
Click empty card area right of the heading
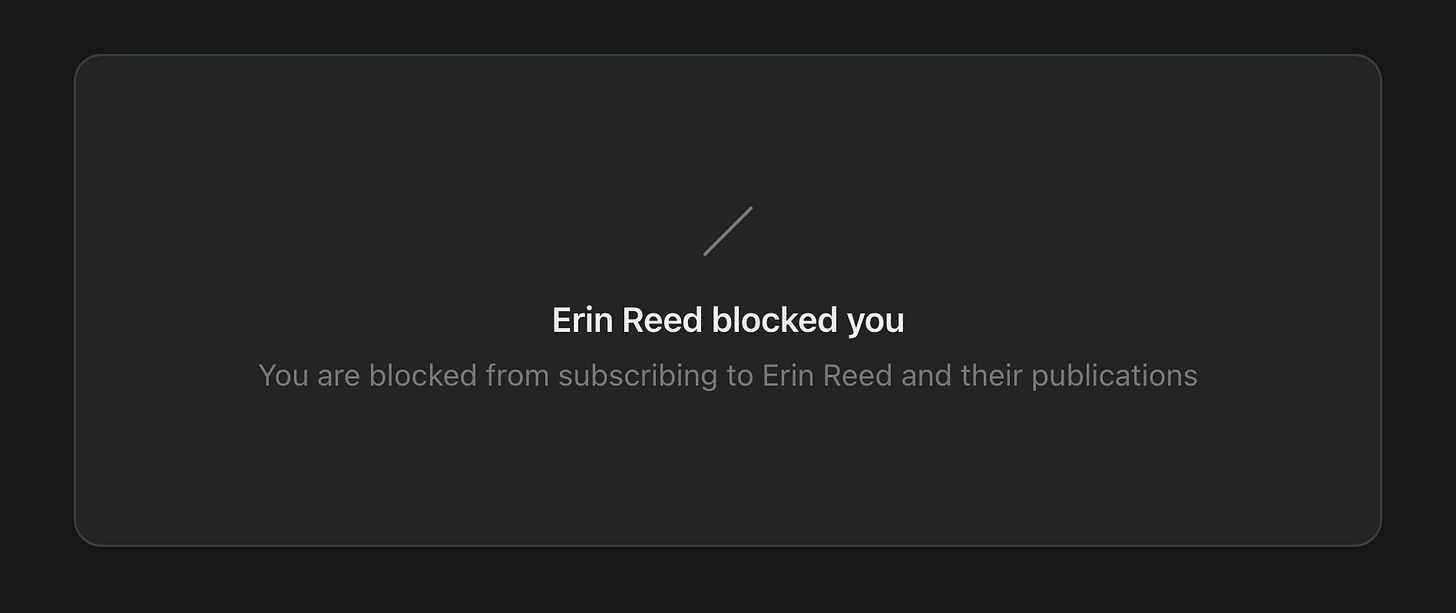click(1140, 320)
